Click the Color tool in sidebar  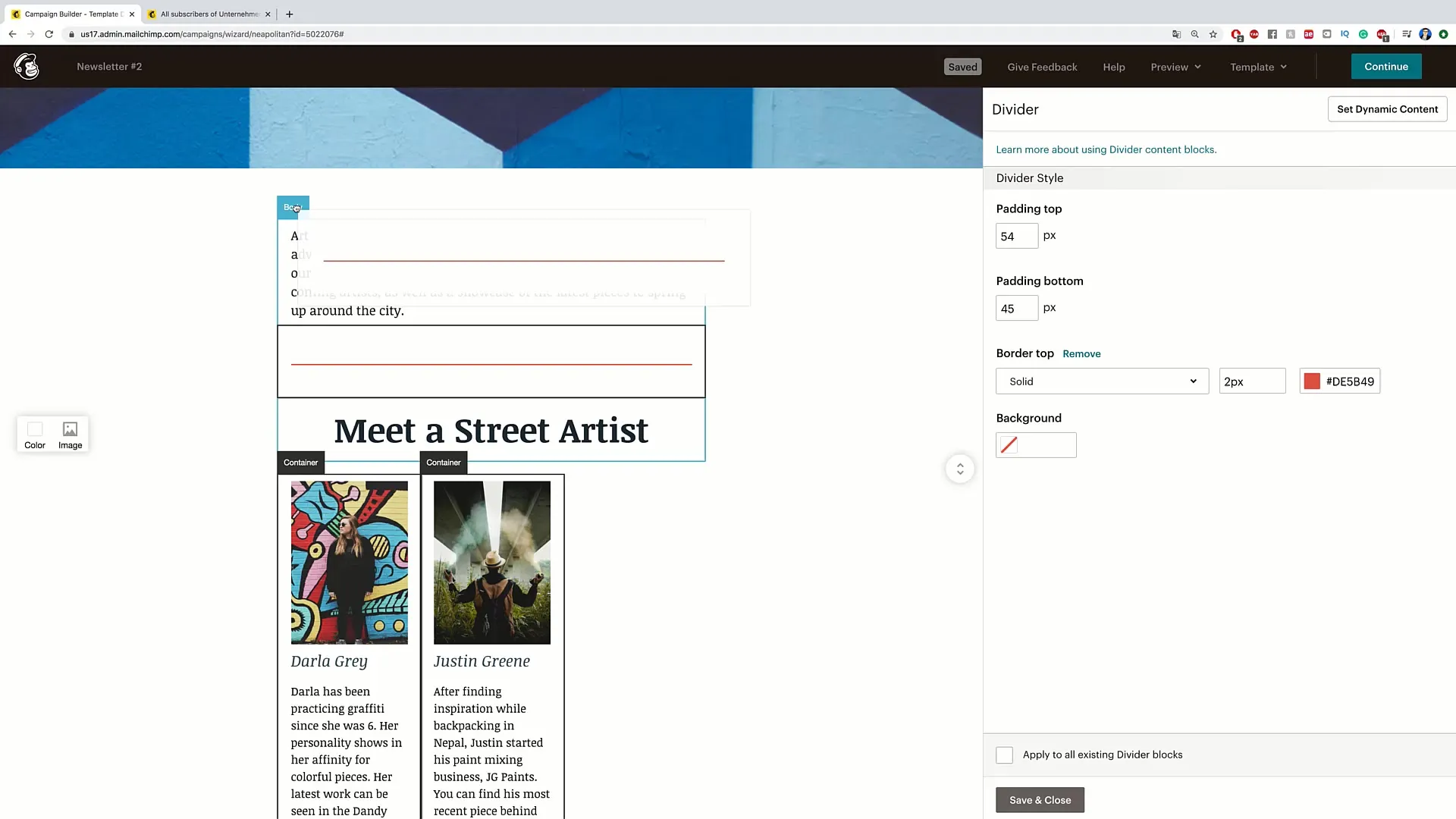(x=35, y=434)
